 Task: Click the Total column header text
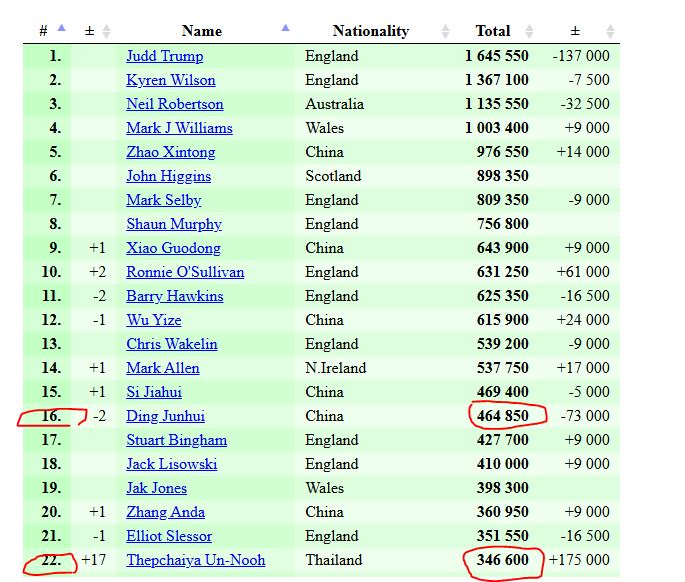(493, 31)
